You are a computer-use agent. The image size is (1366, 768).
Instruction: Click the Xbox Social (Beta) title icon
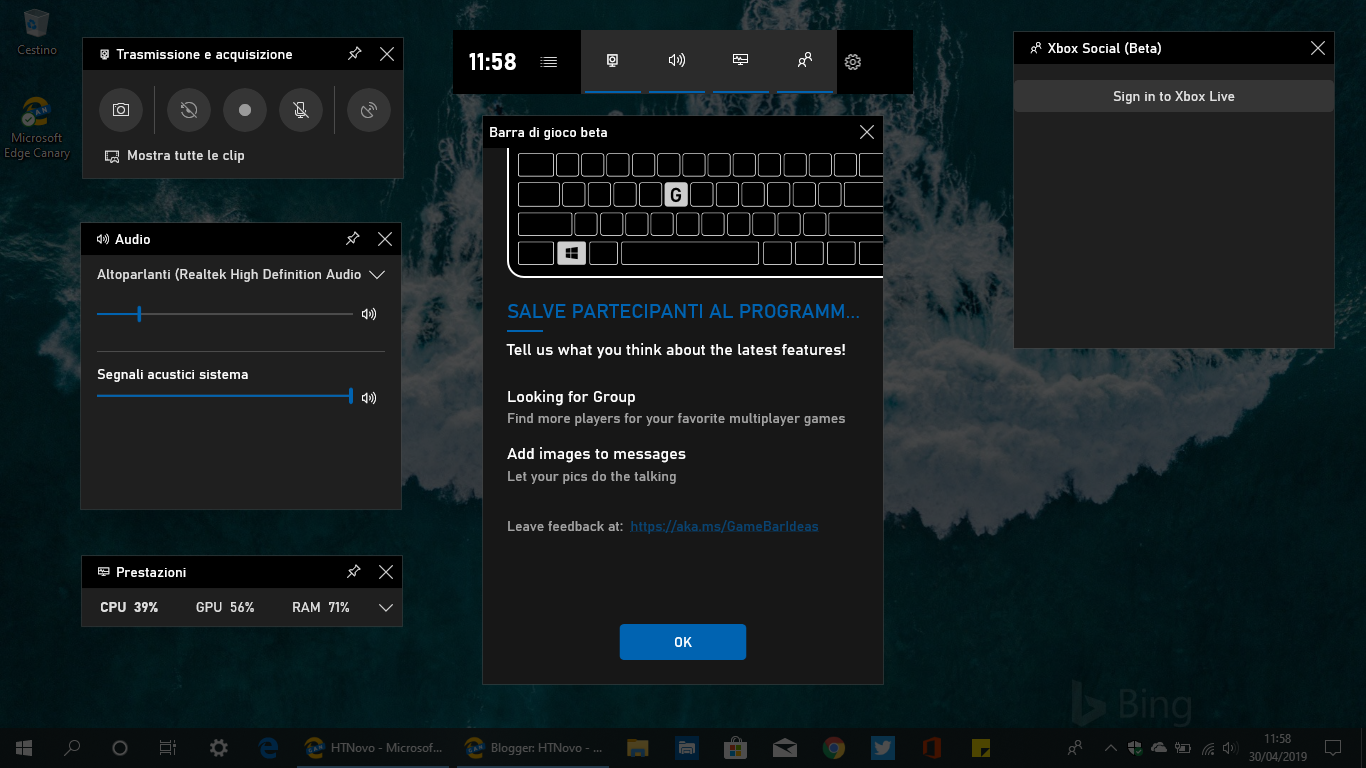point(1035,48)
